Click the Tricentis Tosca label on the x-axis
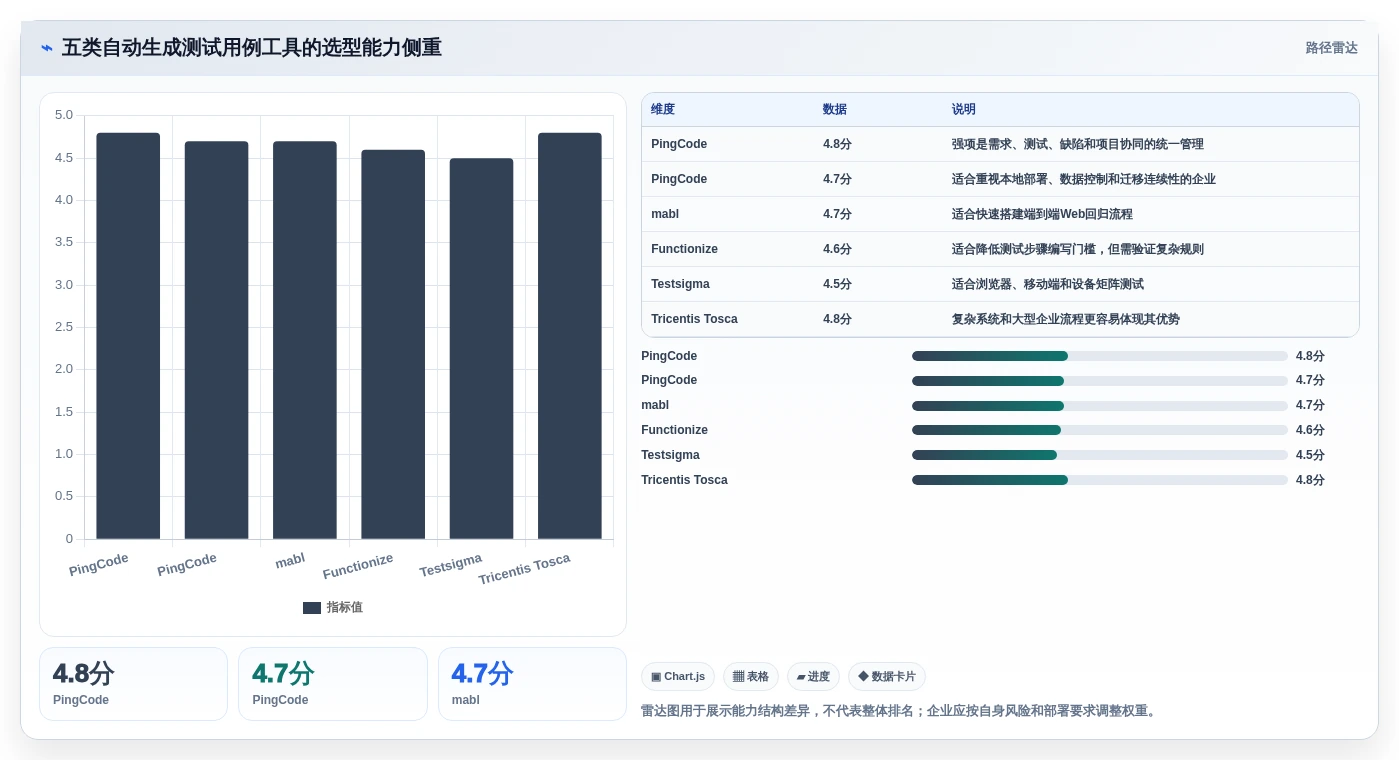The image size is (1399, 760). coord(524,569)
